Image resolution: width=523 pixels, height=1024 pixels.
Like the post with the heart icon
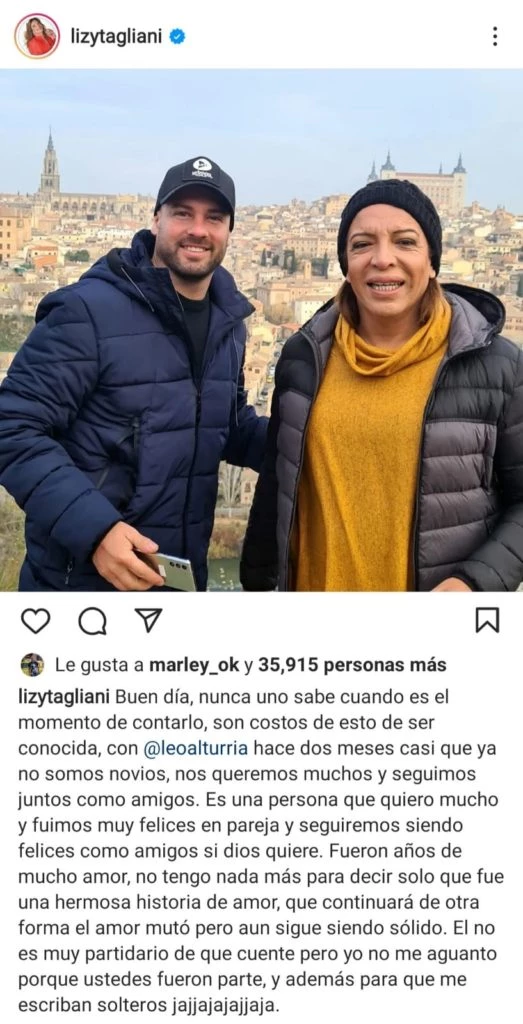[x=35, y=620]
